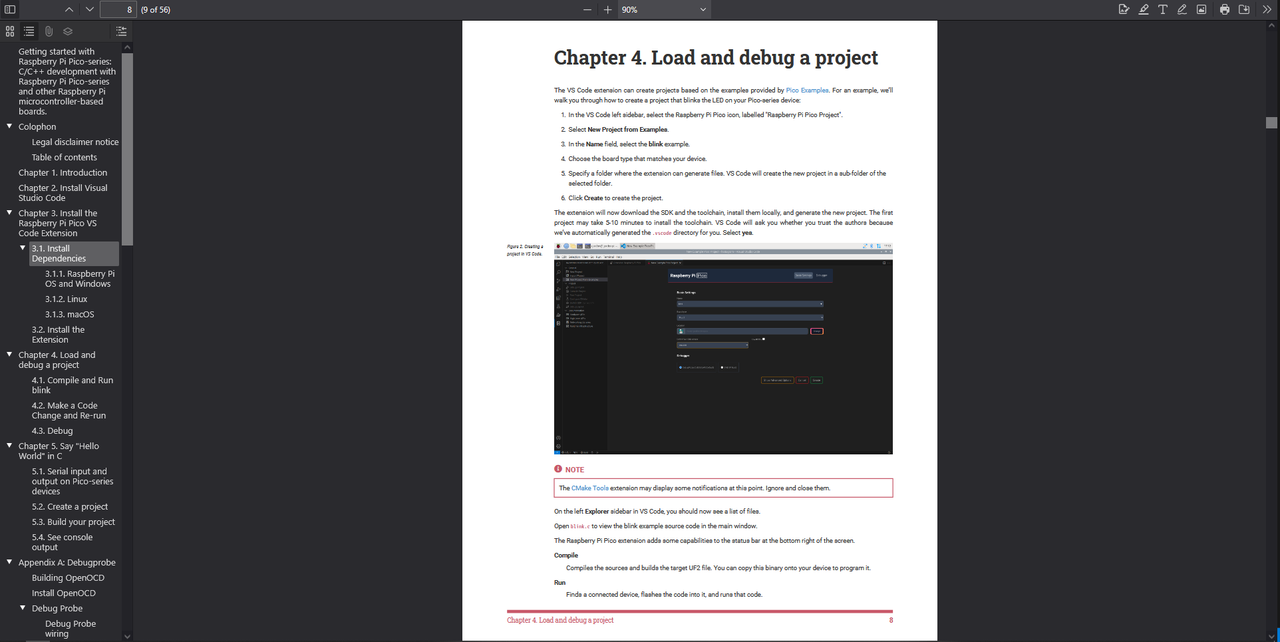Click the Chapter 4 page heading
Screen dimensions: 1280x642
(x=716, y=58)
